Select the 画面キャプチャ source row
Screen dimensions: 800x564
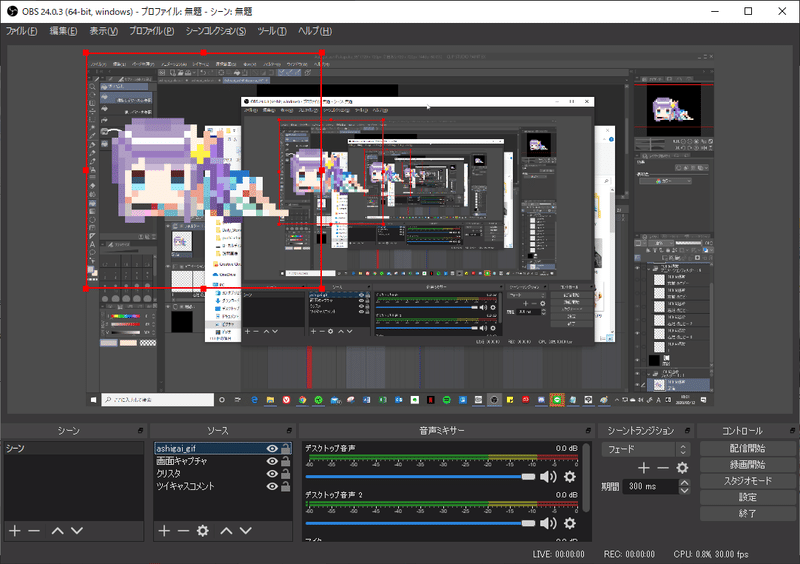point(223,461)
